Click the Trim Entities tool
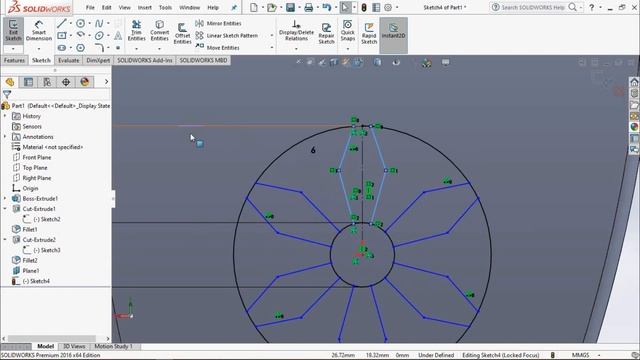The image size is (640, 360). (x=136, y=31)
